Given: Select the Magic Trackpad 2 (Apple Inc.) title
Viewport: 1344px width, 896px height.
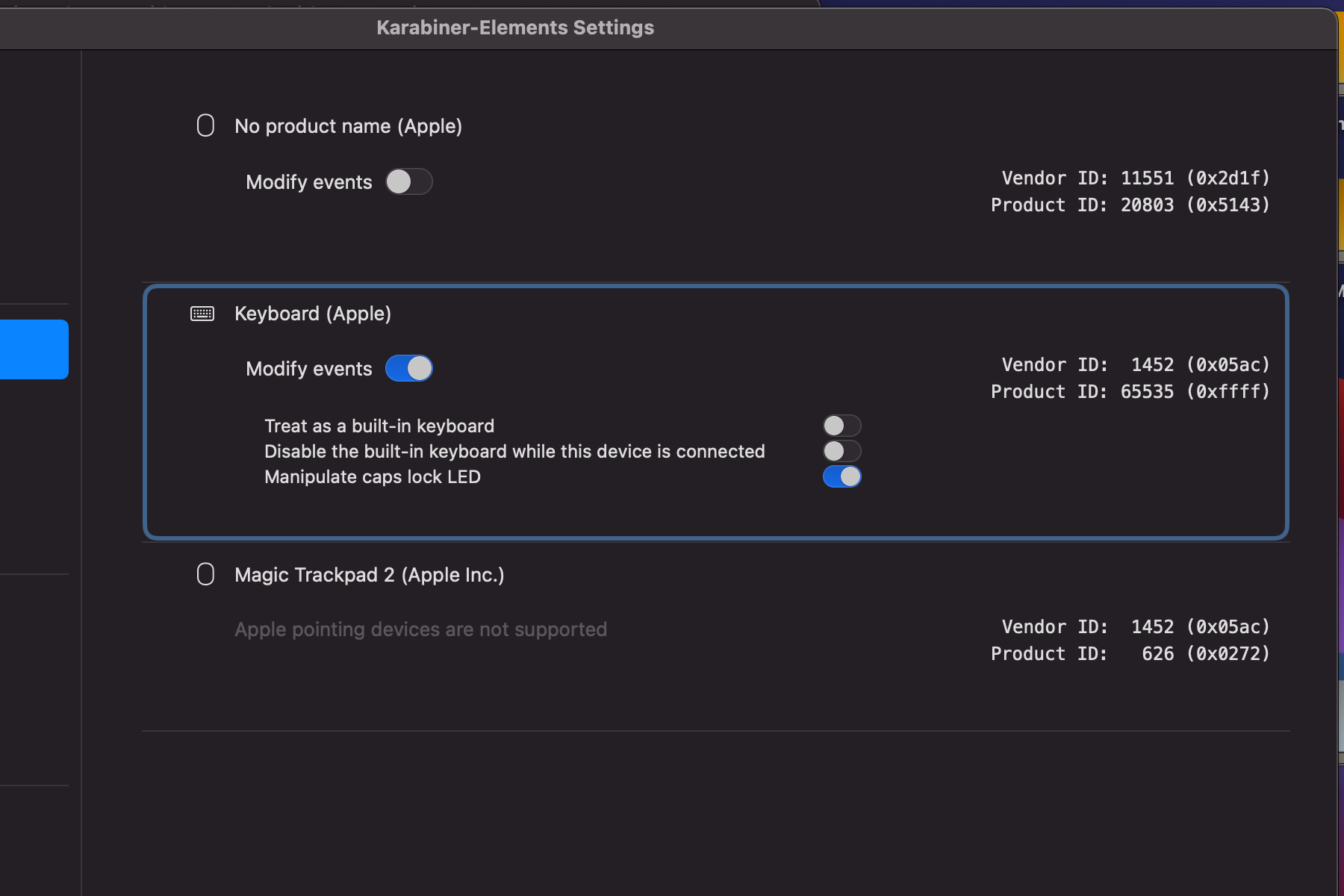Looking at the screenshot, I should point(369,575).
